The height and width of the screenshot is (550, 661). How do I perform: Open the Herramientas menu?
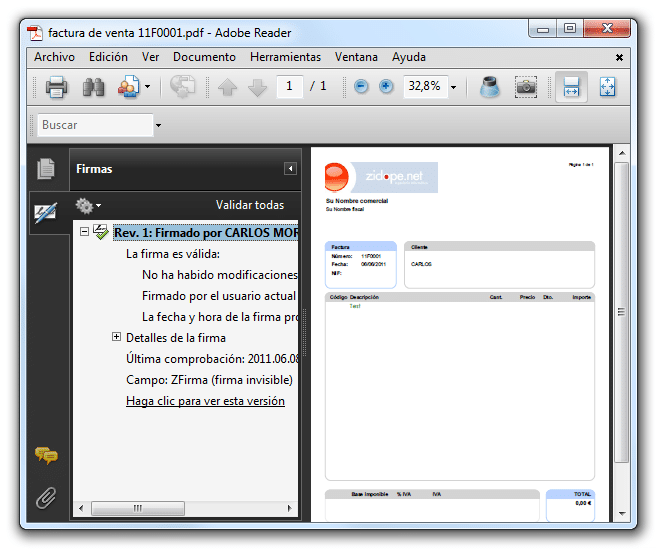pos(285,57)
